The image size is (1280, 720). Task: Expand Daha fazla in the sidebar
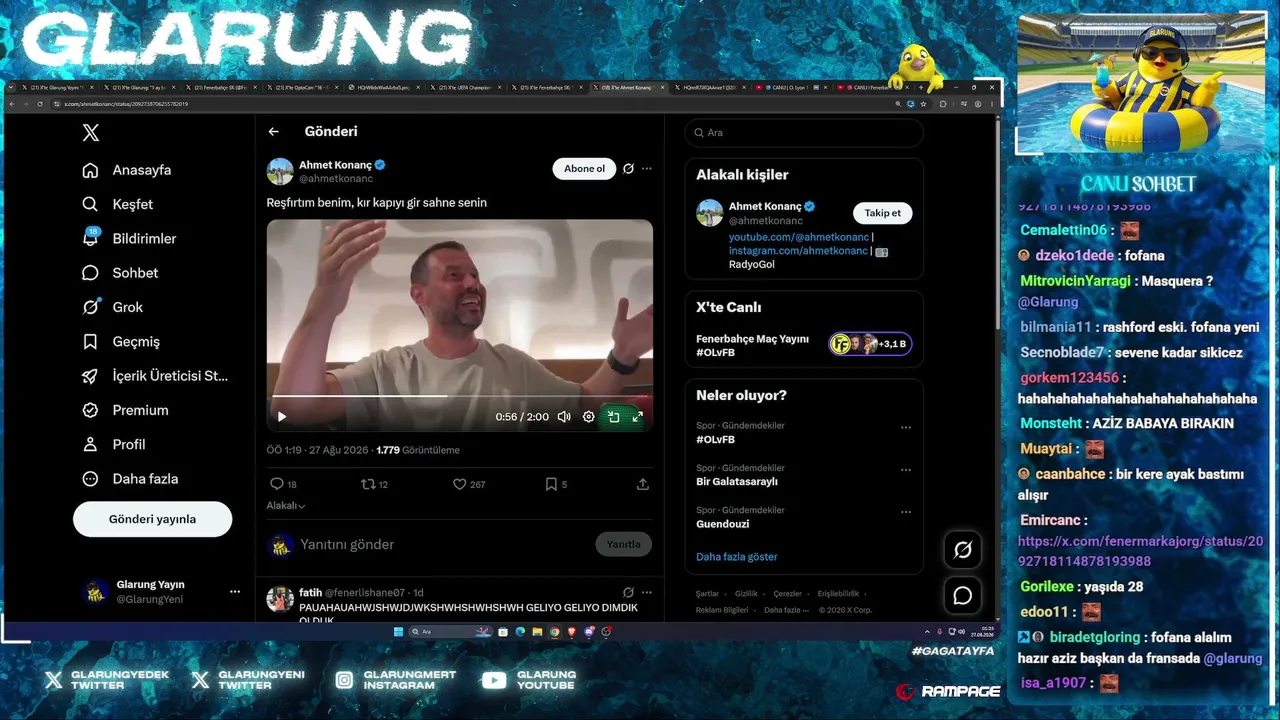(x=131, y=479)
